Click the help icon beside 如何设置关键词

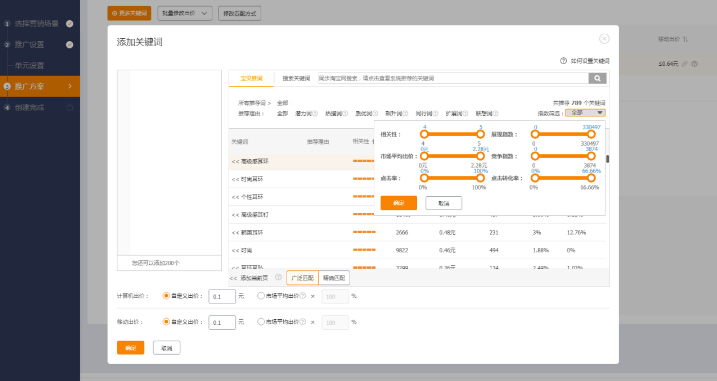pos(563,60)
